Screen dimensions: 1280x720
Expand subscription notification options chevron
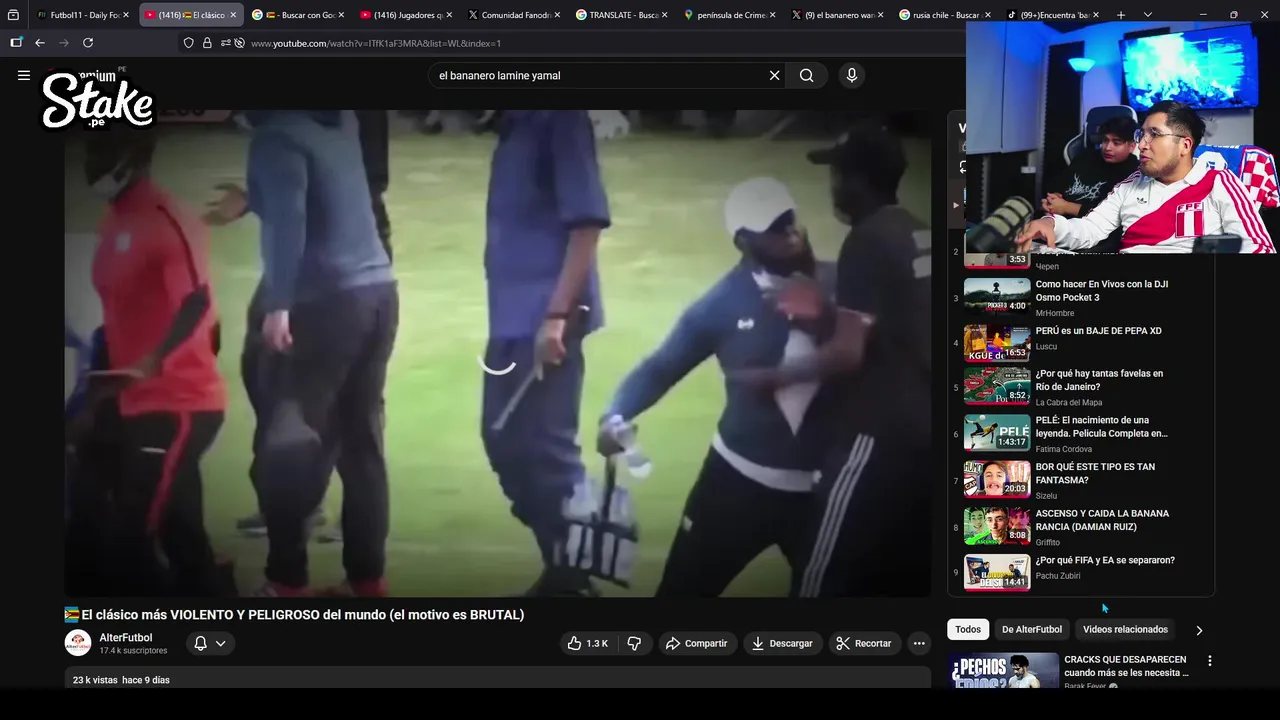pos(221,643)
